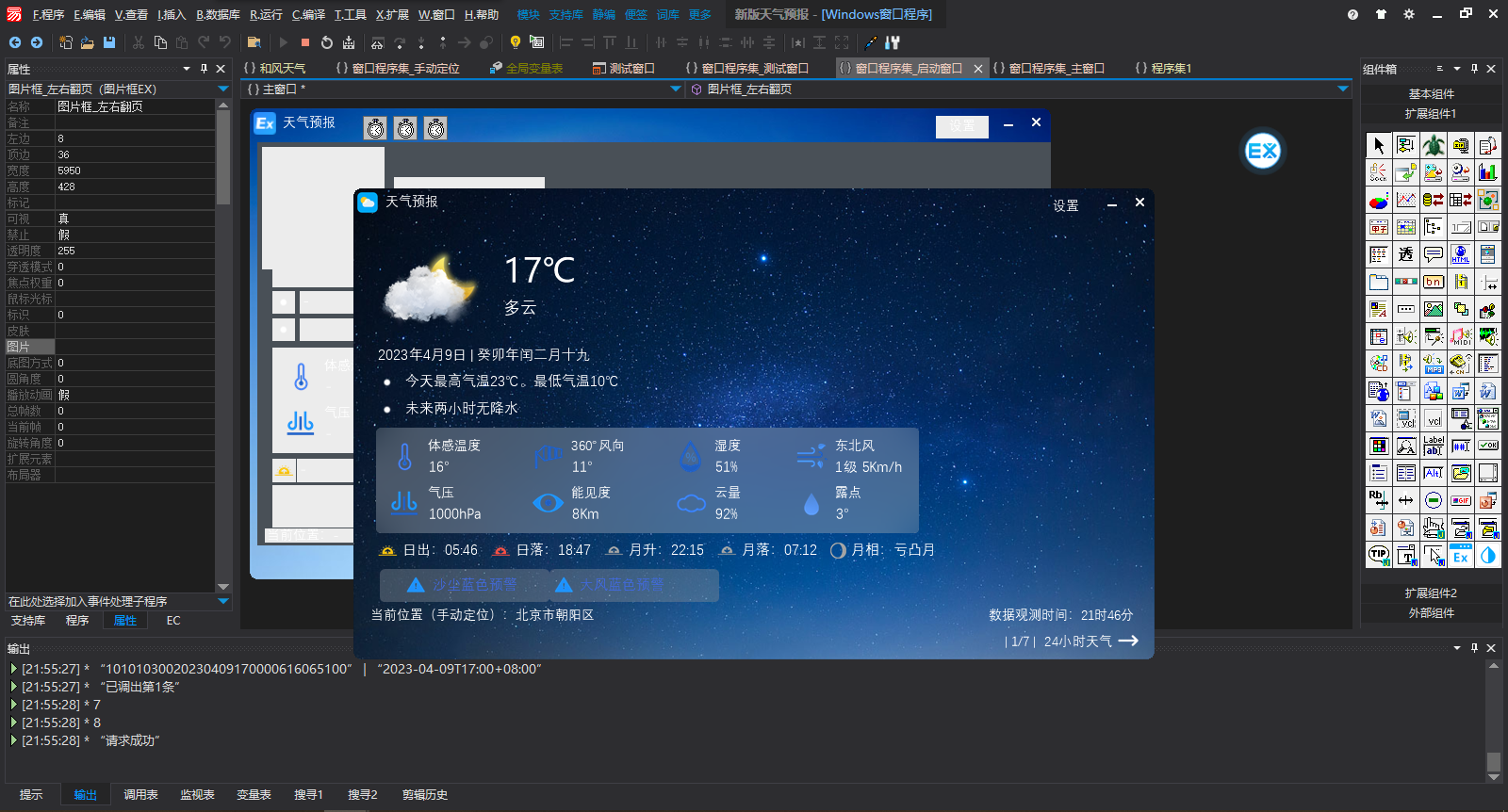Click the Restart circular arrow icon
This screenshot has height=812, width=1508.
pyautogui.click(x=327, y=42)
